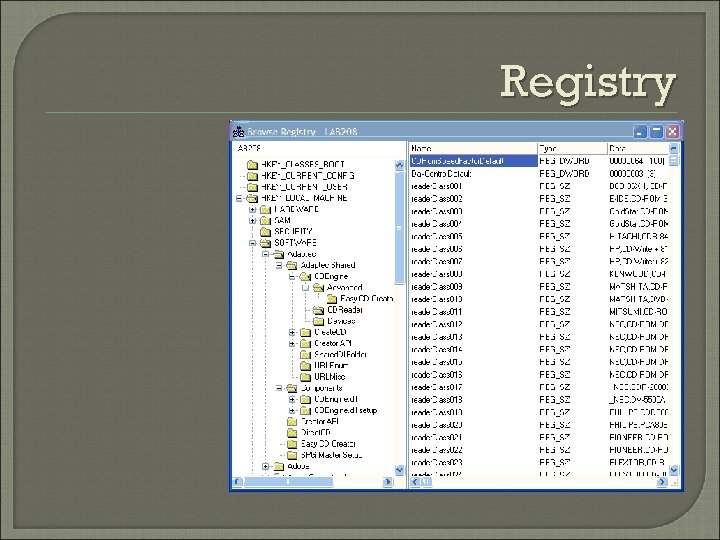Collapse the Adaptec Shared node

279,265
